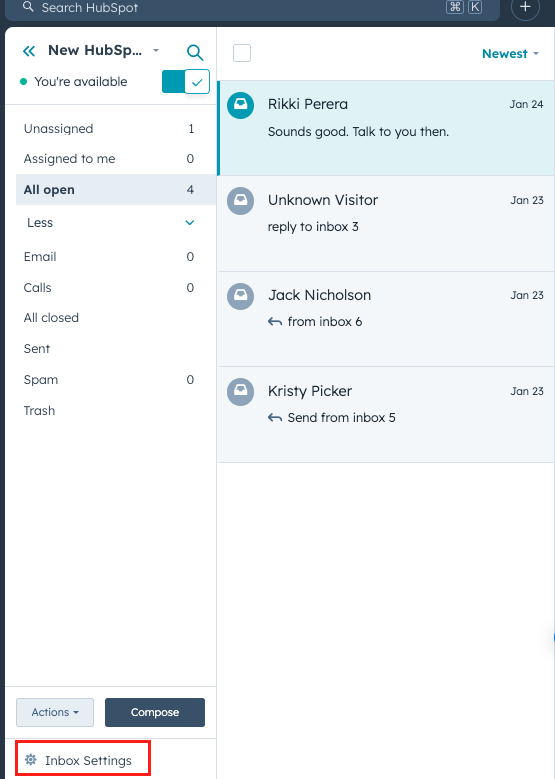Check the select all conversations checkbox
The width and height of the screenshot is (555, 779).
[242, 53]
